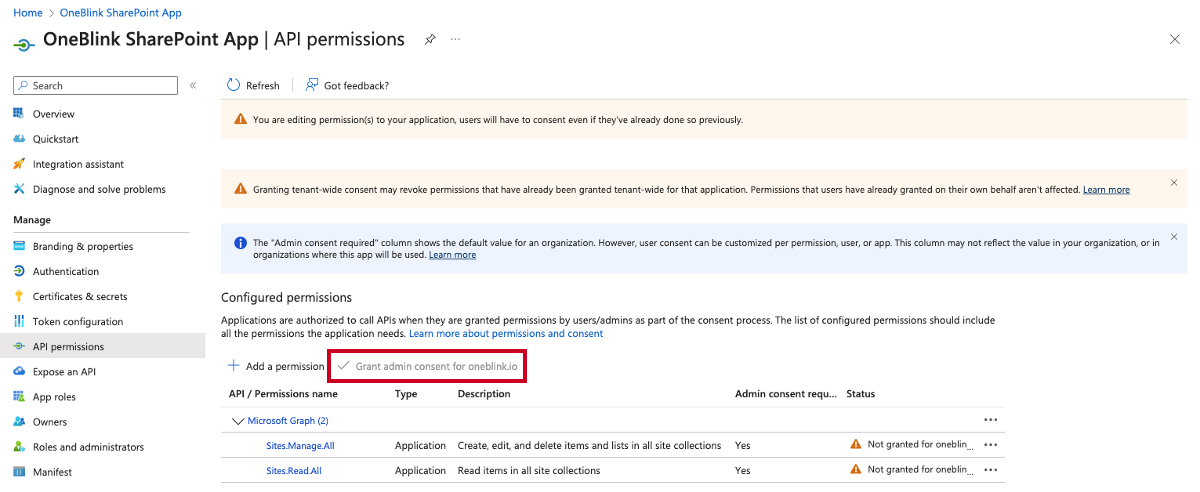This screenshot has width=1200, height=492.
Task: Pin the API permissions page
Action: pyautogui.click(x=430, y=40)
